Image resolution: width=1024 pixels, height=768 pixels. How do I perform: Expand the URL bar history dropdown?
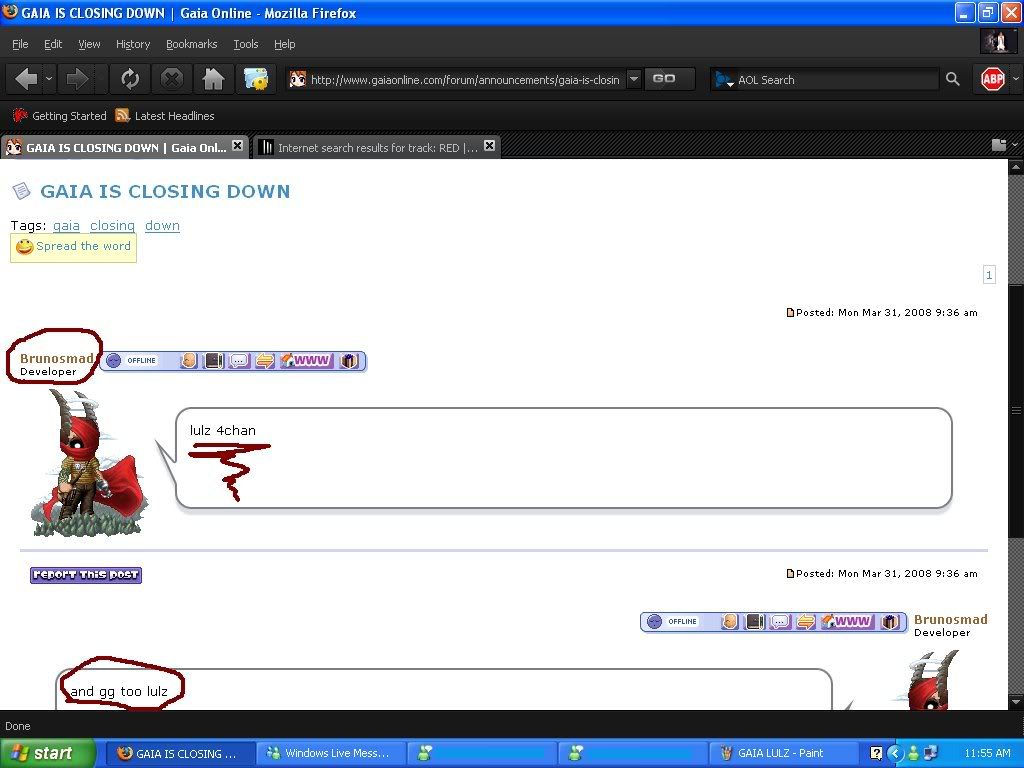(634, 79)
